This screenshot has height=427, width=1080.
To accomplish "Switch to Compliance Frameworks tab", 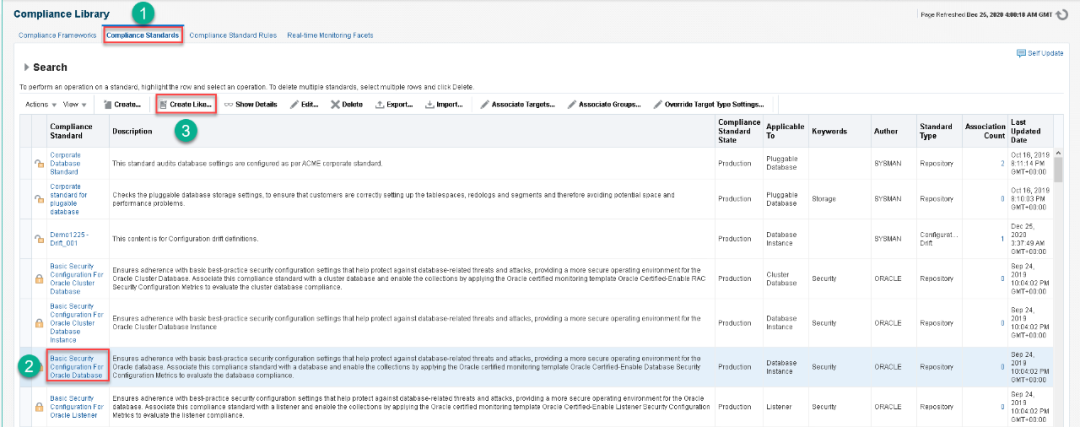I will tap(57, 35).
